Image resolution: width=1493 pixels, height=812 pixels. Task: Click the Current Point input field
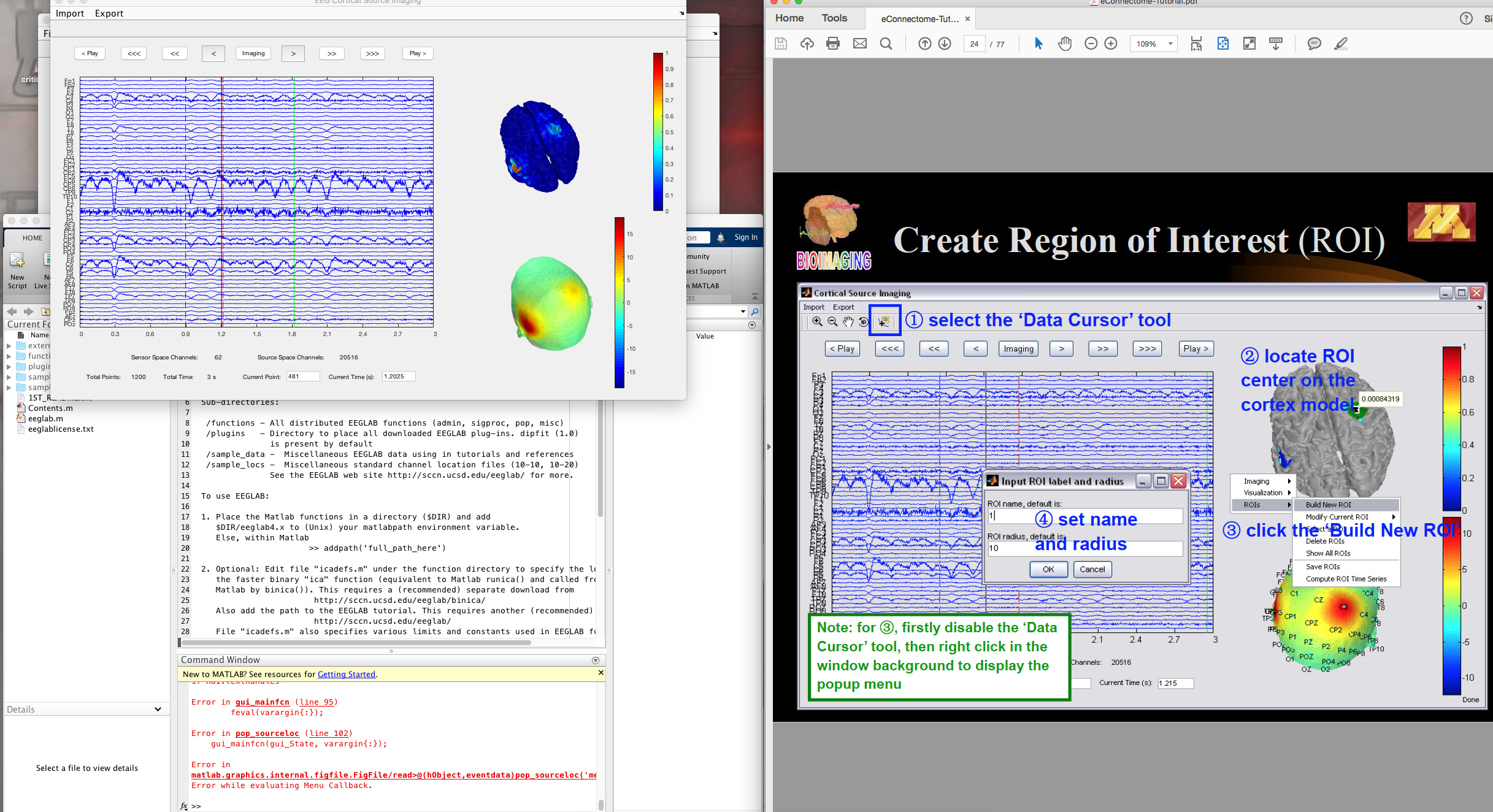click(302, 377)
